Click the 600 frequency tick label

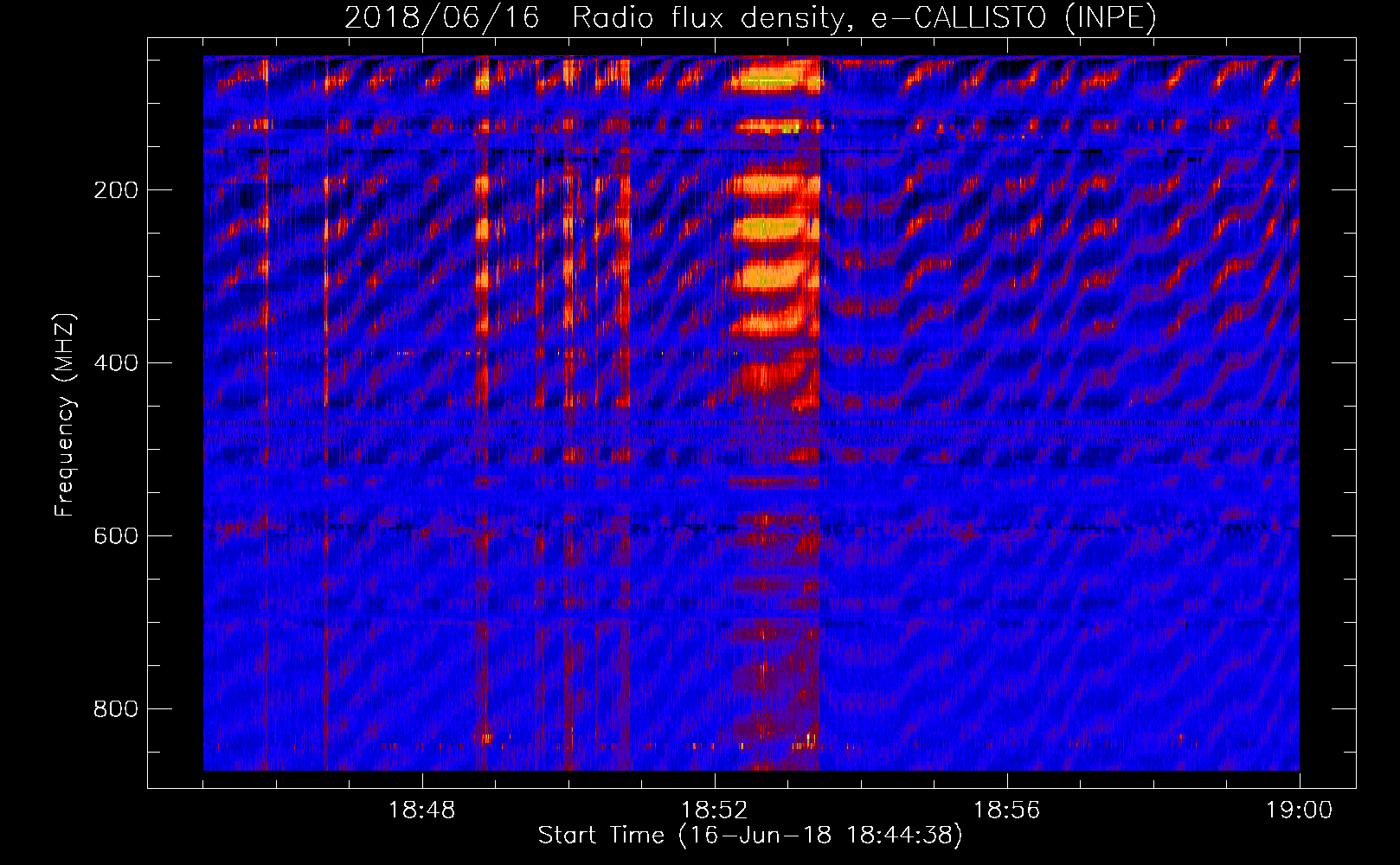(116, 536)
